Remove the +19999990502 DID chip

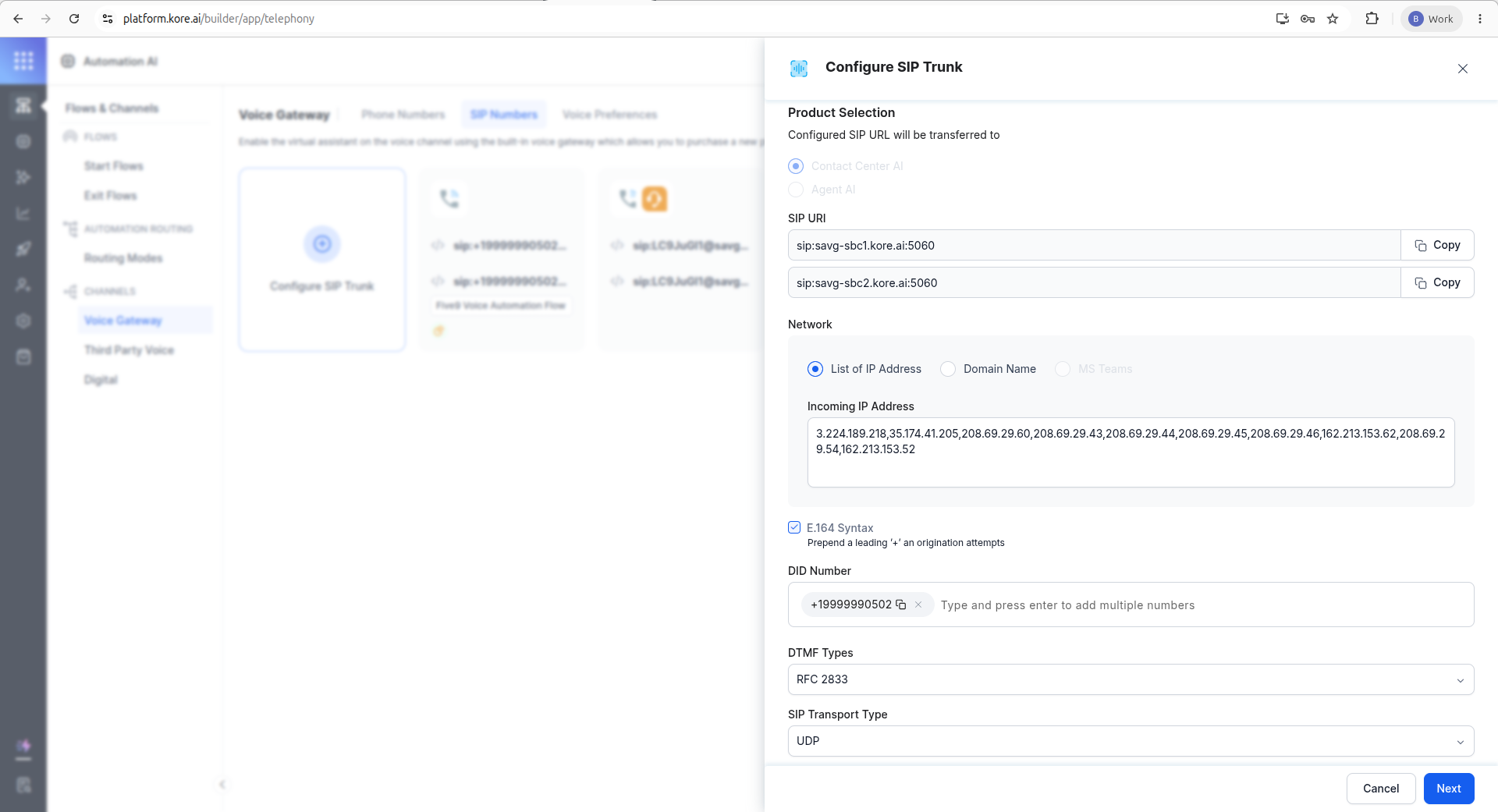(x=918, y=605)
